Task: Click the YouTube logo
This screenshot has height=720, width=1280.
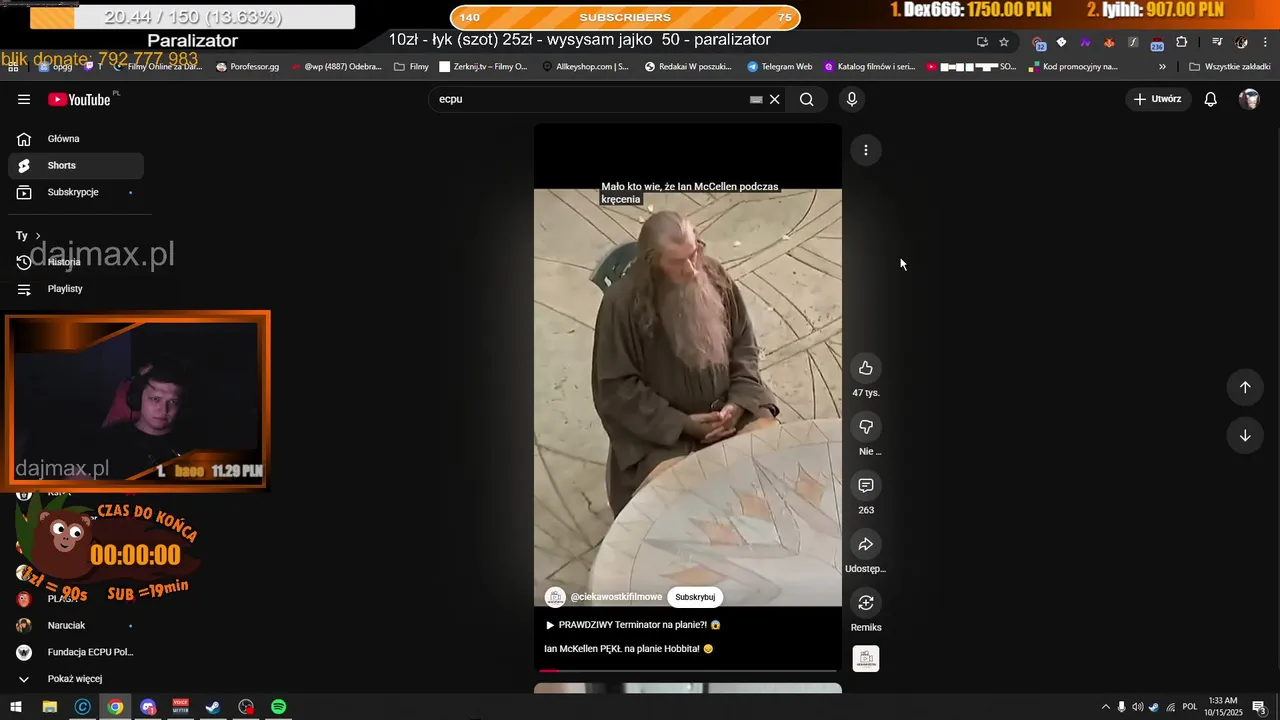Action: [x=79, y=99]
